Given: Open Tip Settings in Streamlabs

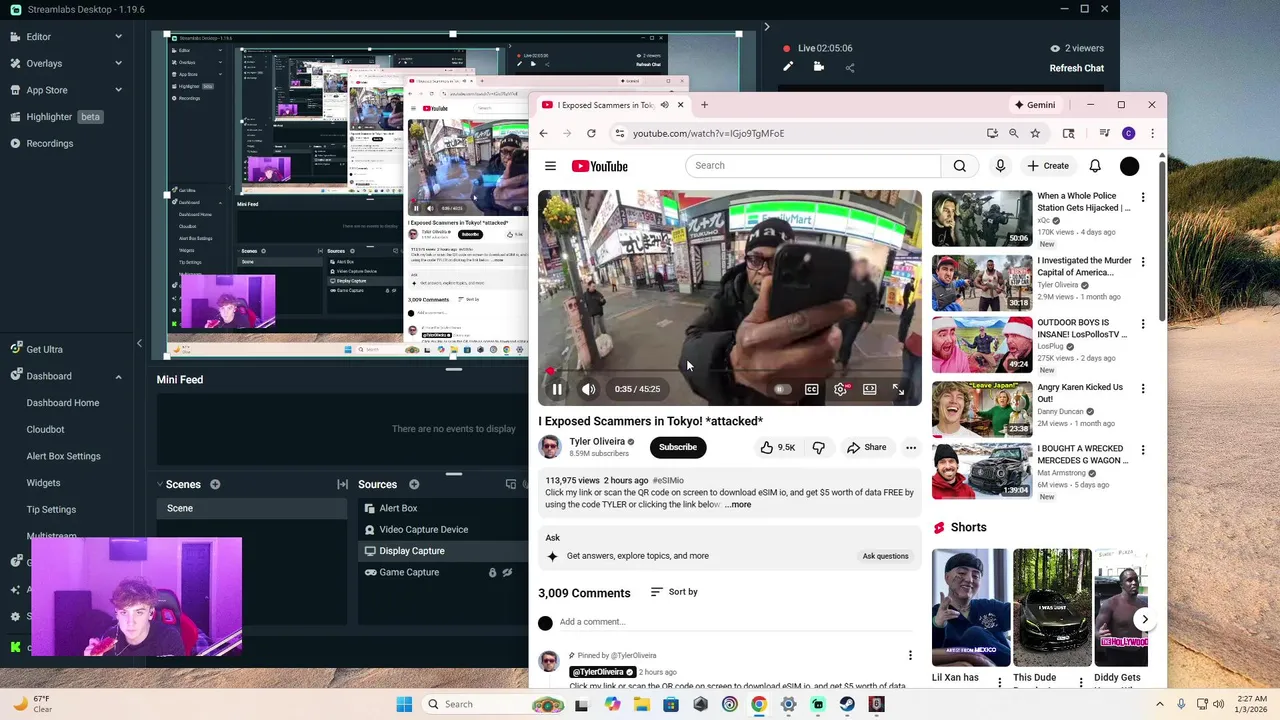Looking at the screenshot, I should click(51, 509).
